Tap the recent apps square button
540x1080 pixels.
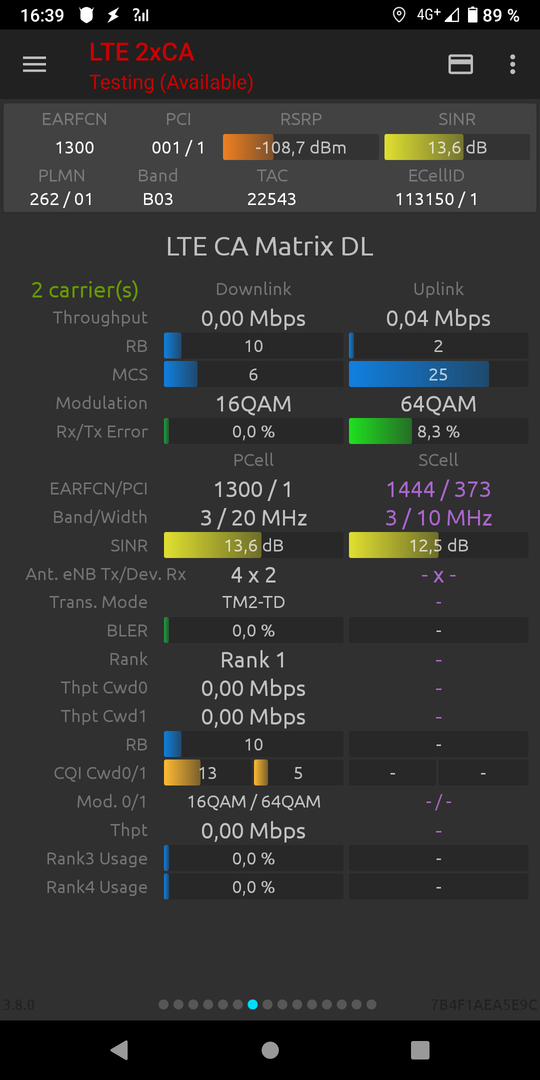(420, 1049)
